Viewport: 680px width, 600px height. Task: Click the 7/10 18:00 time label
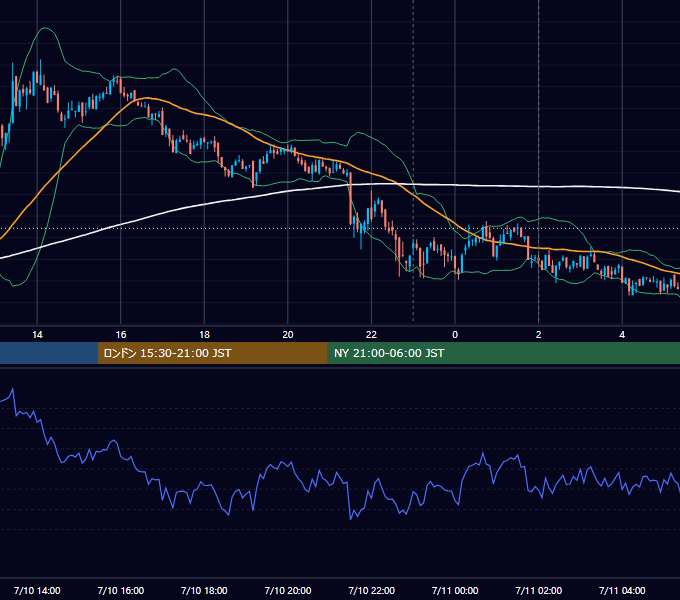[x=204, y=590]
